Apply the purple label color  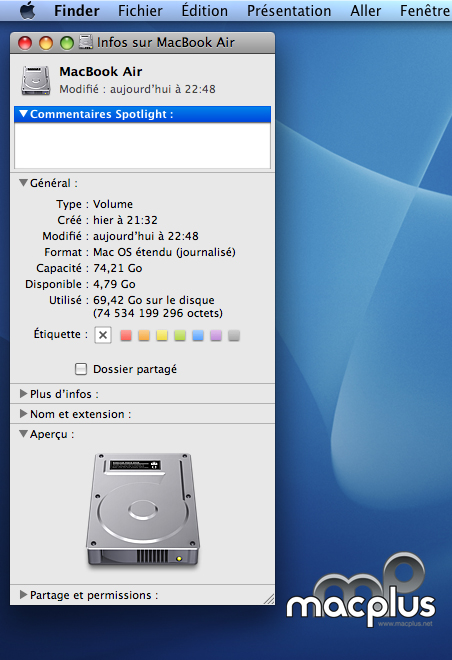(x=216, y=335)
